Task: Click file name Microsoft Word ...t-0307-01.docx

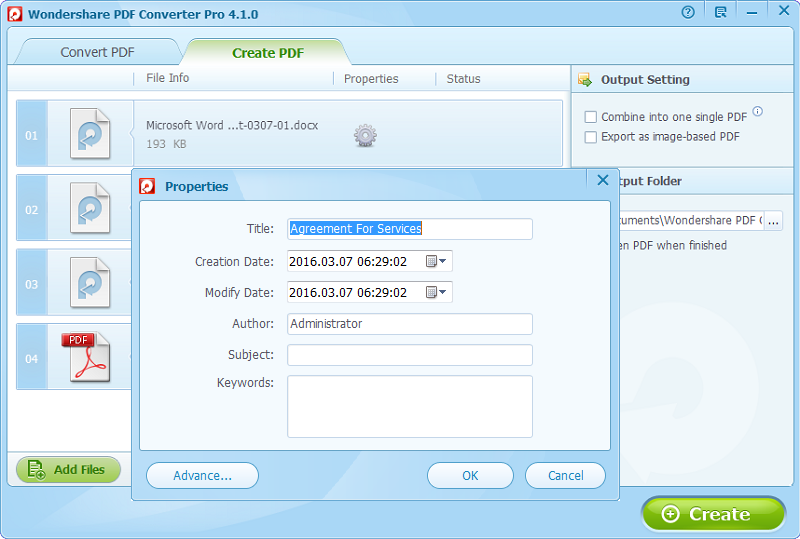Action: (x=232, y=126)
